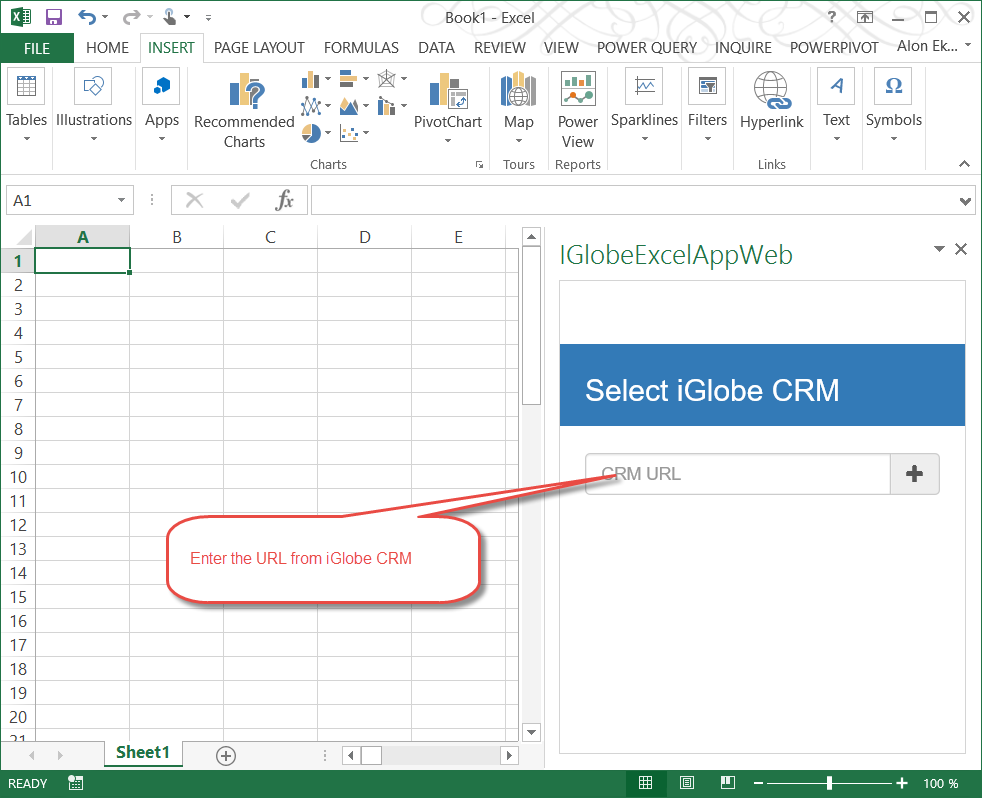Open the account menu for Alon Ek...

click(934, 46)
